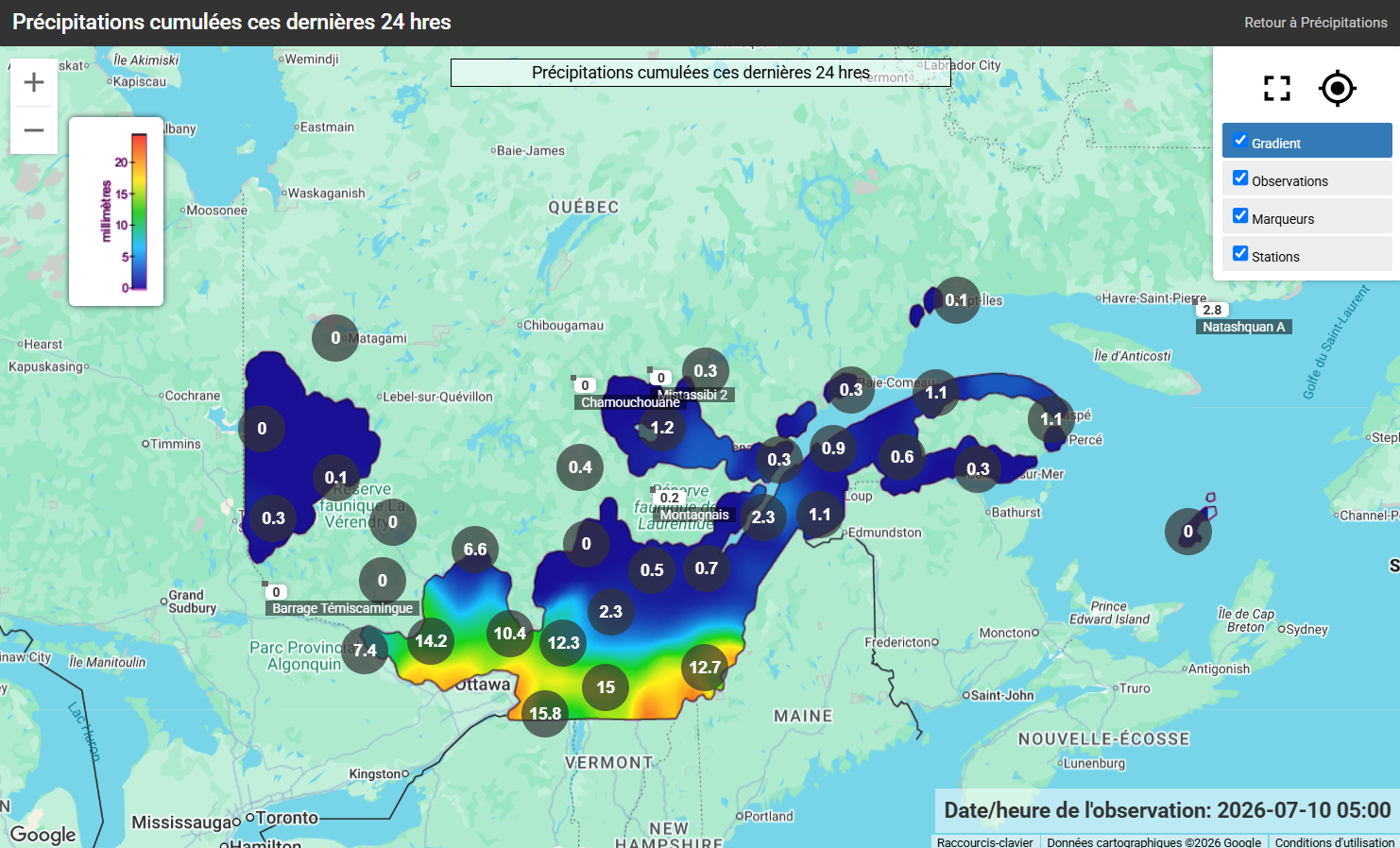
Task: Select the 14.2 observation circle marker
Action: click(431, 641)
